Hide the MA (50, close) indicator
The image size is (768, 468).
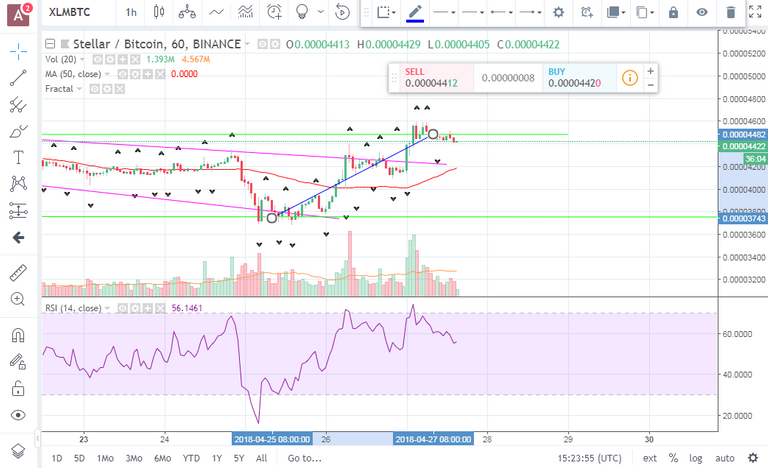tap(122, 74)
